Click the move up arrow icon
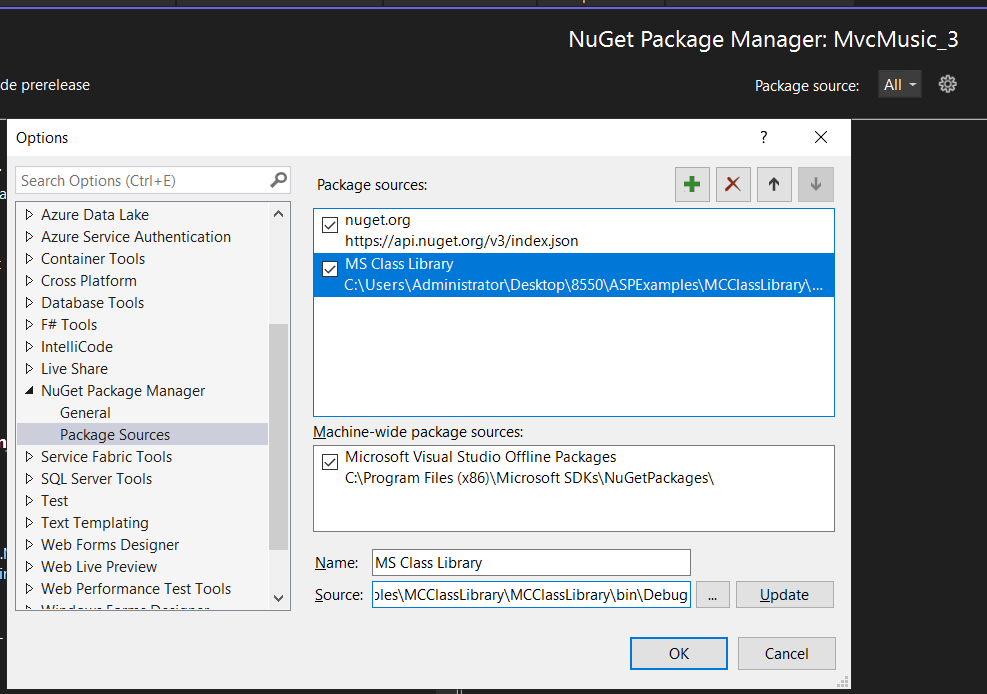 pos(774,184)
